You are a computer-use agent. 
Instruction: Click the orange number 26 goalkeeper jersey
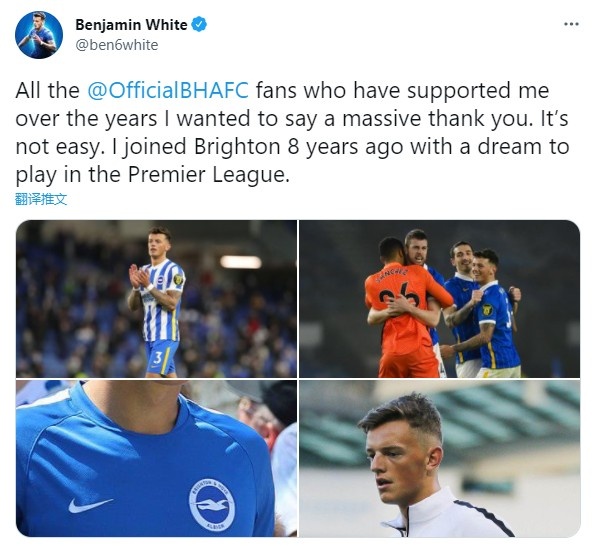(405, 318)
